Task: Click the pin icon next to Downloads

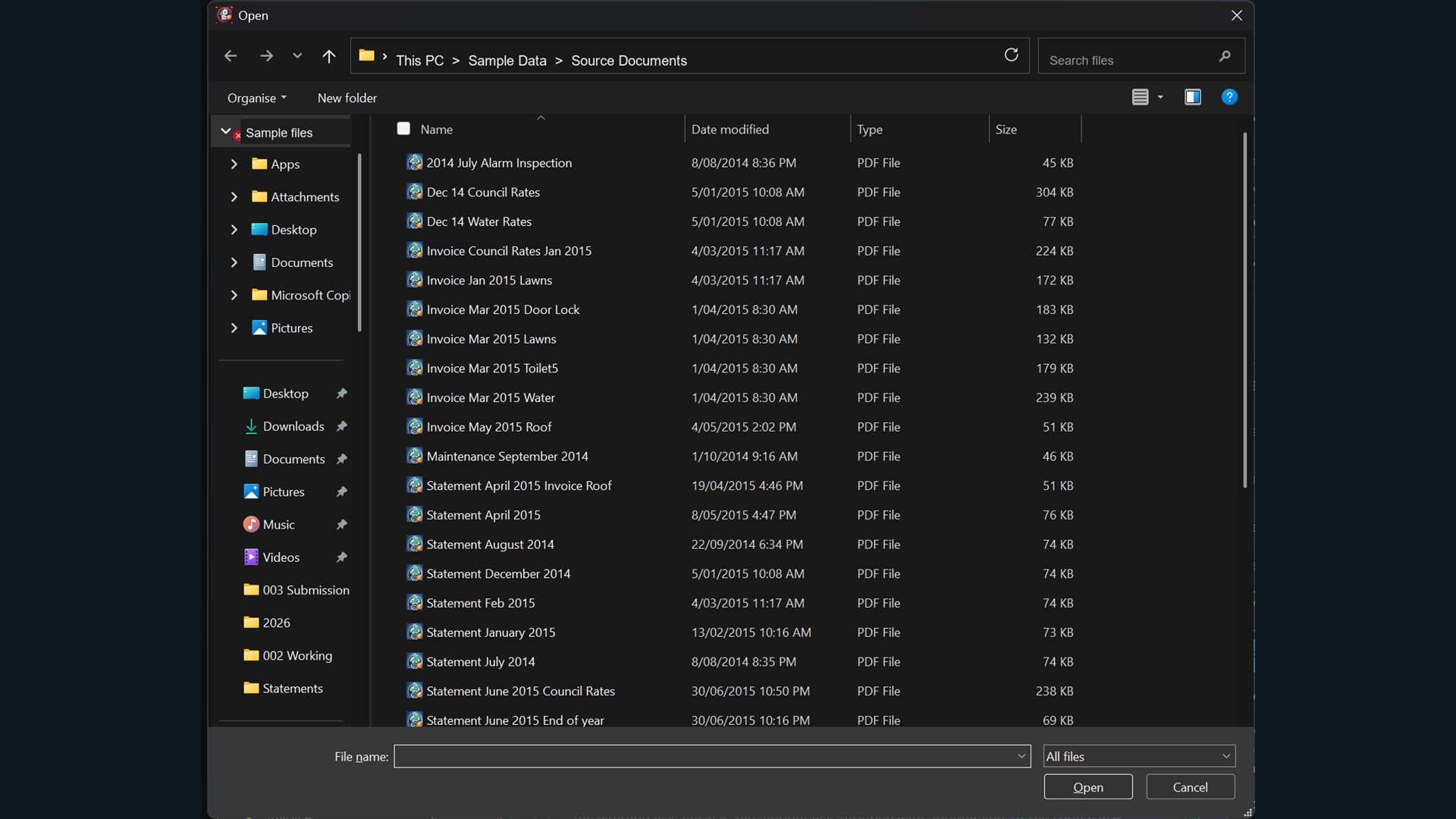Action: (342, 426)
